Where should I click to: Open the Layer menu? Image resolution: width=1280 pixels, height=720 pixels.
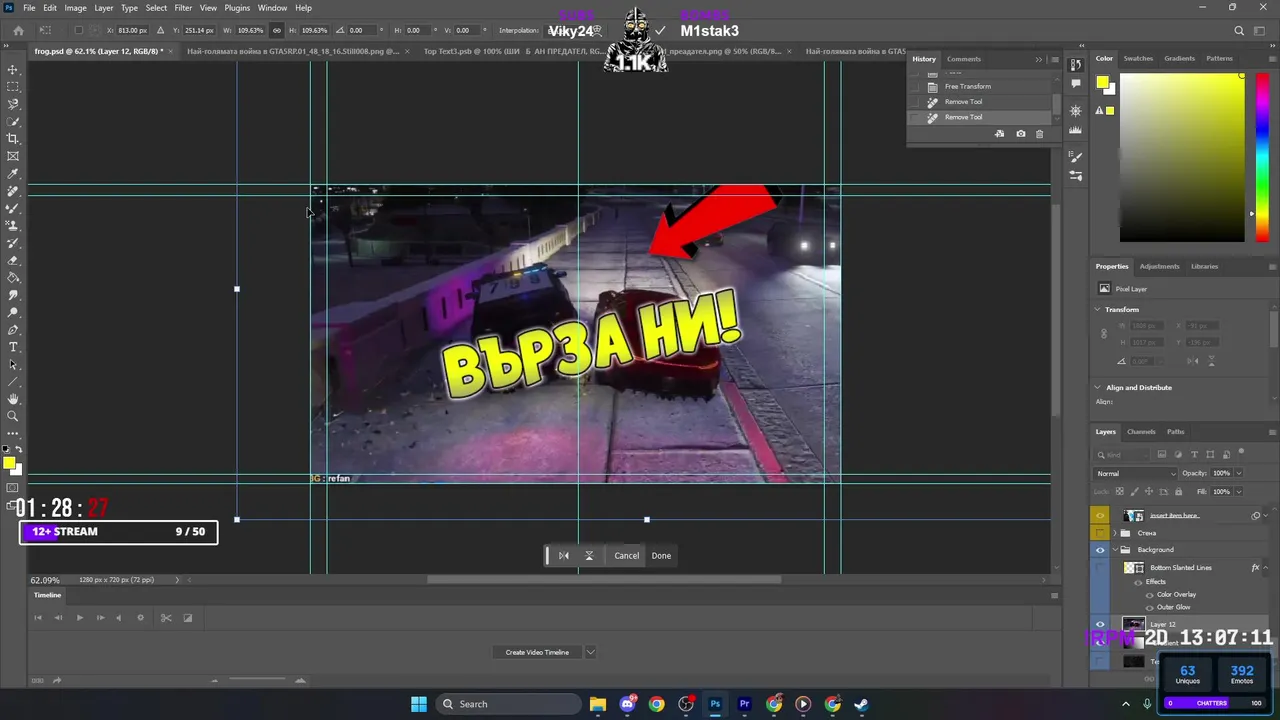[x=104, y=8]
